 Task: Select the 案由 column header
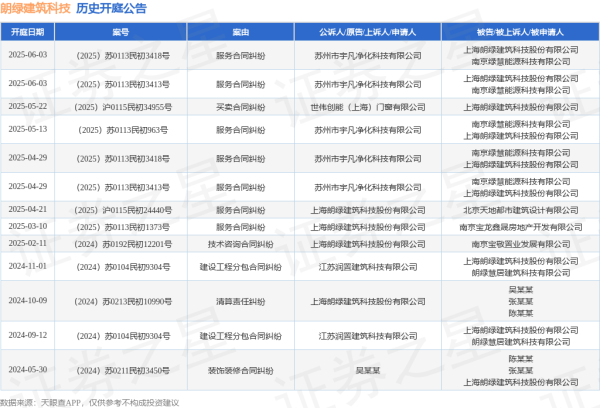point(241,32)
